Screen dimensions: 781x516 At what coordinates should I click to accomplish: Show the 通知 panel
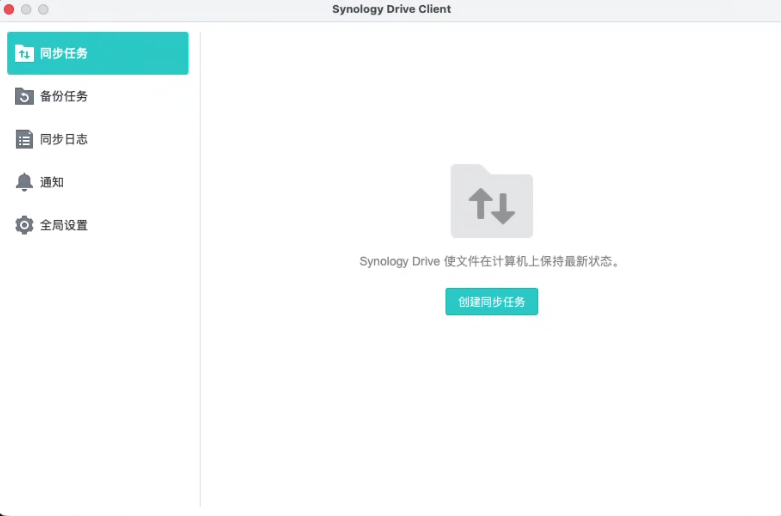click(x=98, y=182)
